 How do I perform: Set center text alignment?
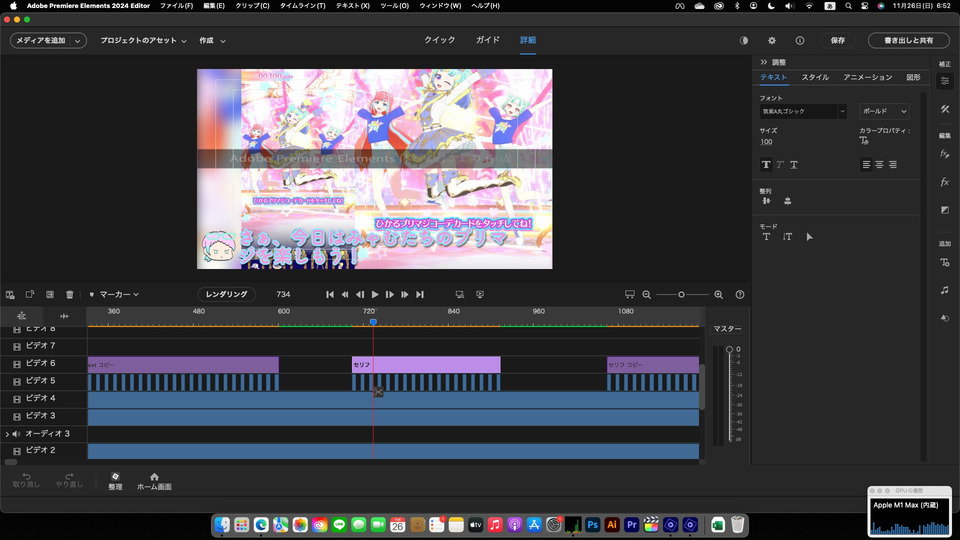(879, 165)
